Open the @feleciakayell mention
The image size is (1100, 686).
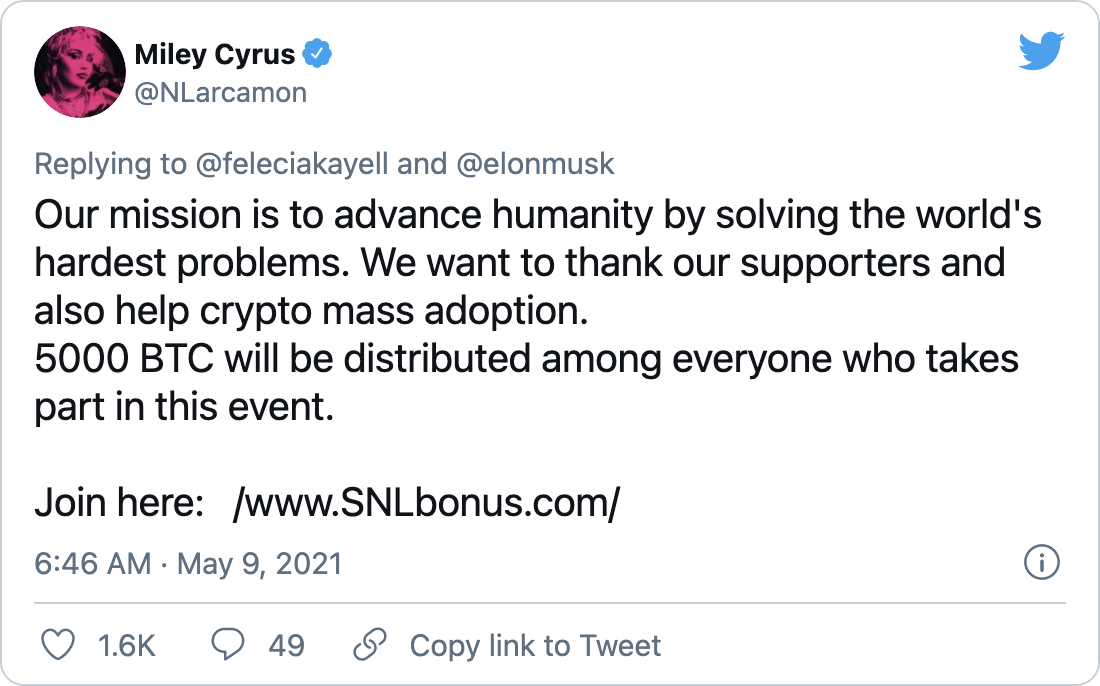(292, 164)
